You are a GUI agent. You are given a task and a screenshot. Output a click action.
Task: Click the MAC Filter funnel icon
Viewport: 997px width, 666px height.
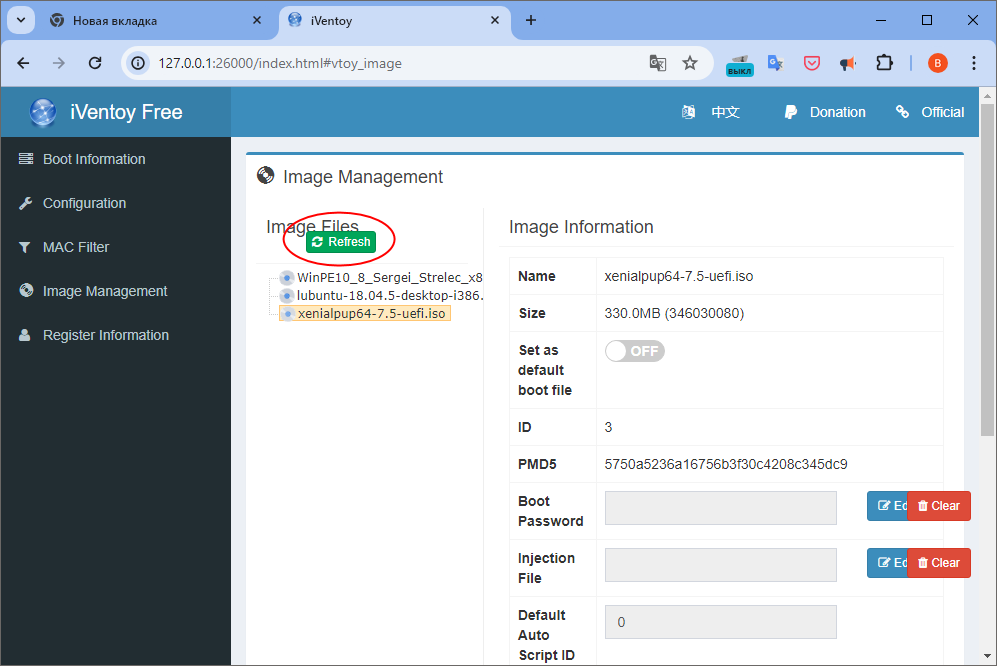click(x=25, y=247)
